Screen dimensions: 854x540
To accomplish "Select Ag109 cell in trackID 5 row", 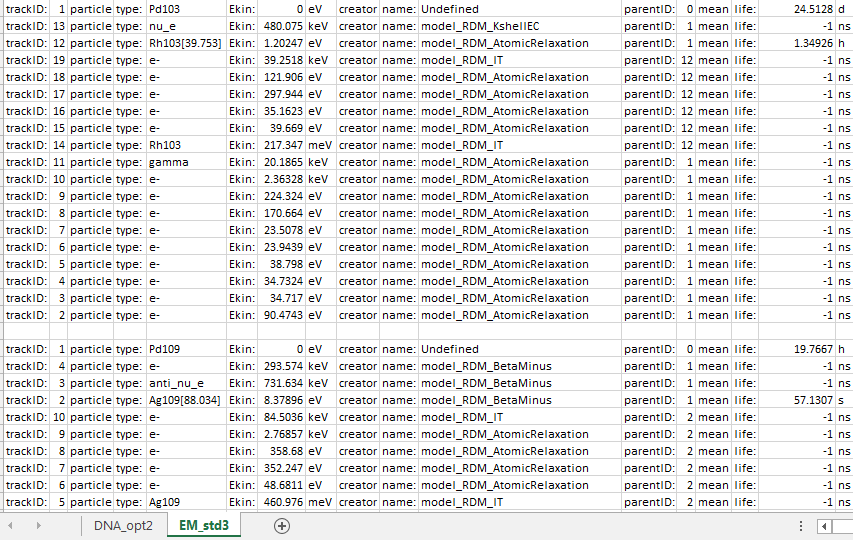I will [186, 502].
